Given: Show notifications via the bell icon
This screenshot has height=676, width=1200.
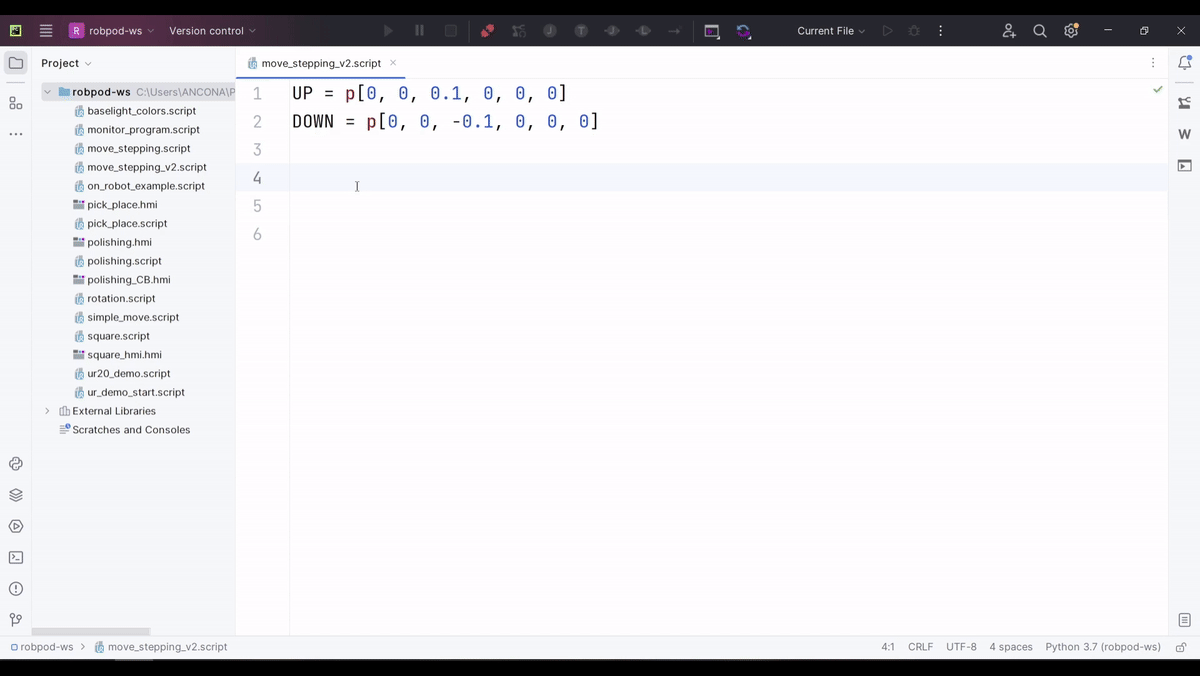Looking at the screenshot, I should [1184, 63].
